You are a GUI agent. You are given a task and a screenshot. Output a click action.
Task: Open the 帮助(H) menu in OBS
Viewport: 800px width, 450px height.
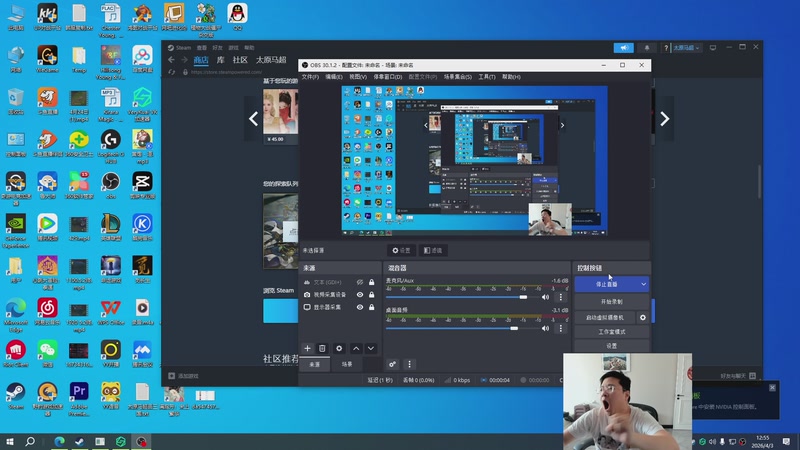click(511, 77)
